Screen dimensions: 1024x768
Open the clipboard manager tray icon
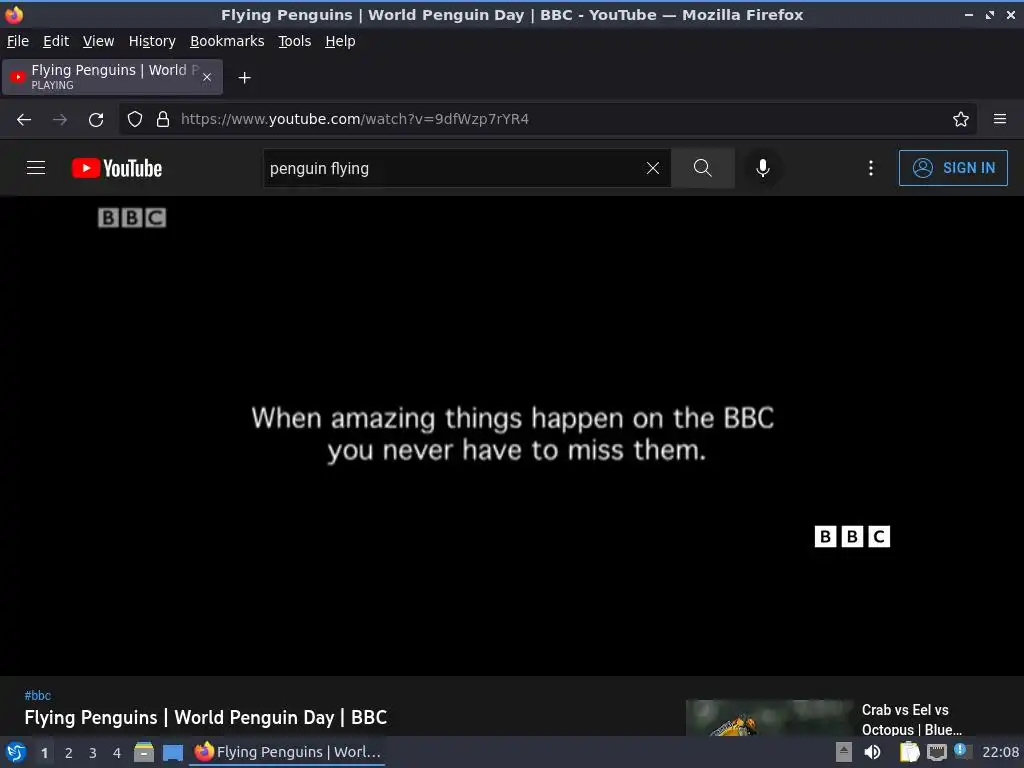(909, 752)
